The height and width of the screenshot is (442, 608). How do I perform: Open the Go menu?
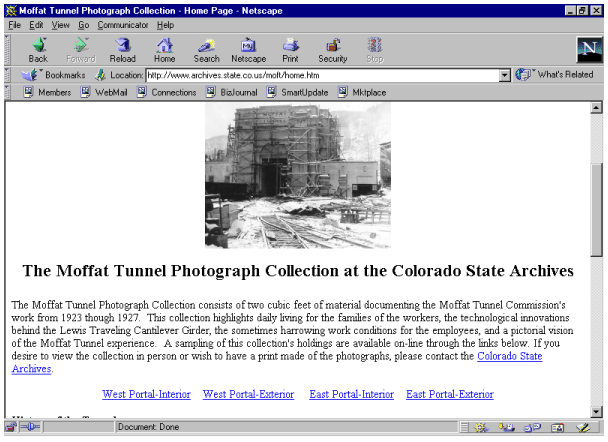tap(84, 25)
